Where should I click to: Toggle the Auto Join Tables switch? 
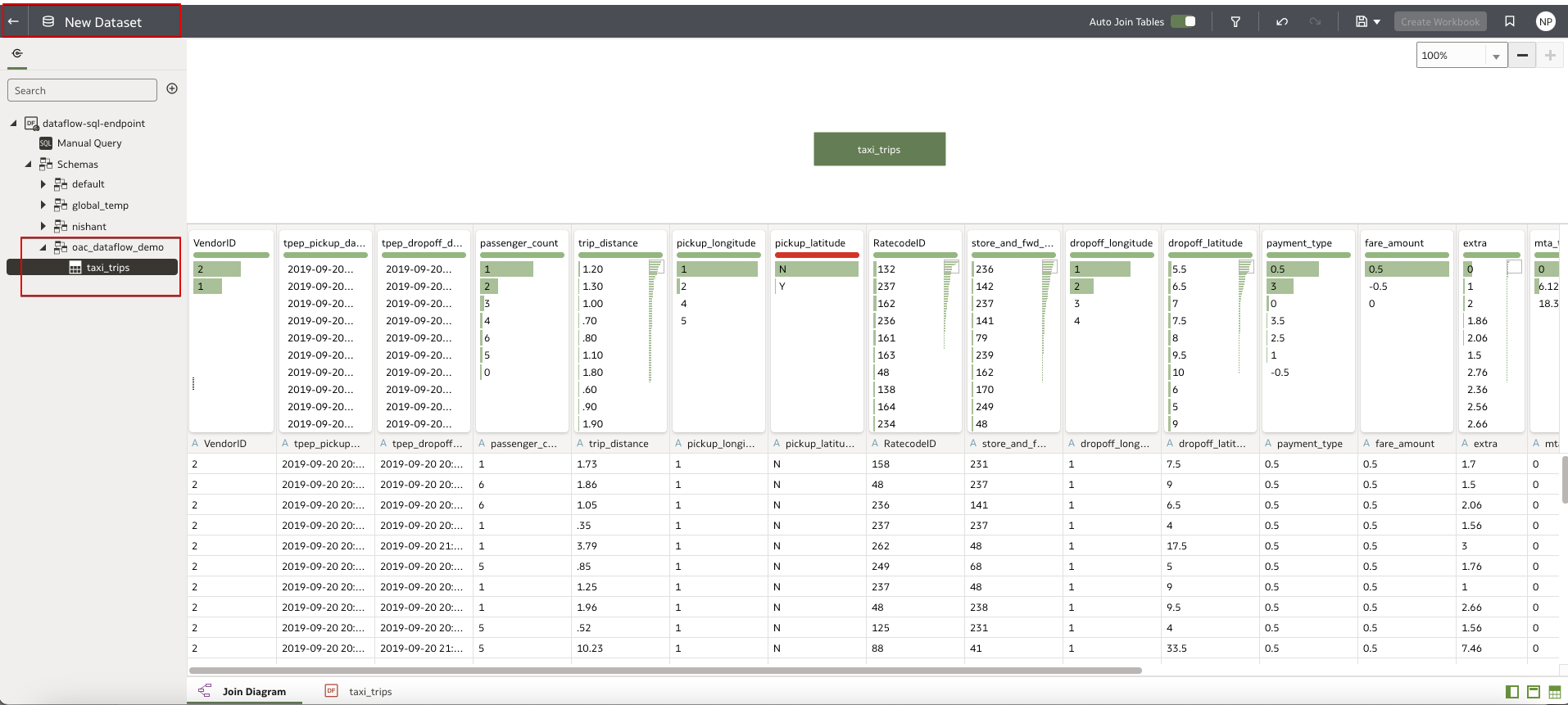[x=1184, y=22]
